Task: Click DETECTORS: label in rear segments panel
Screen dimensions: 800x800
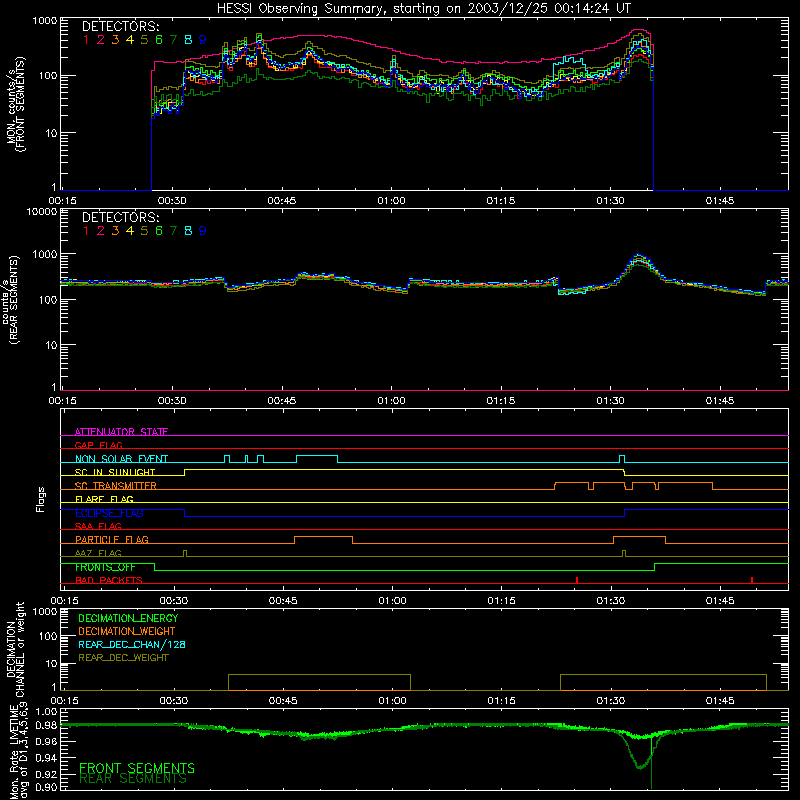Action: point(120,218)
